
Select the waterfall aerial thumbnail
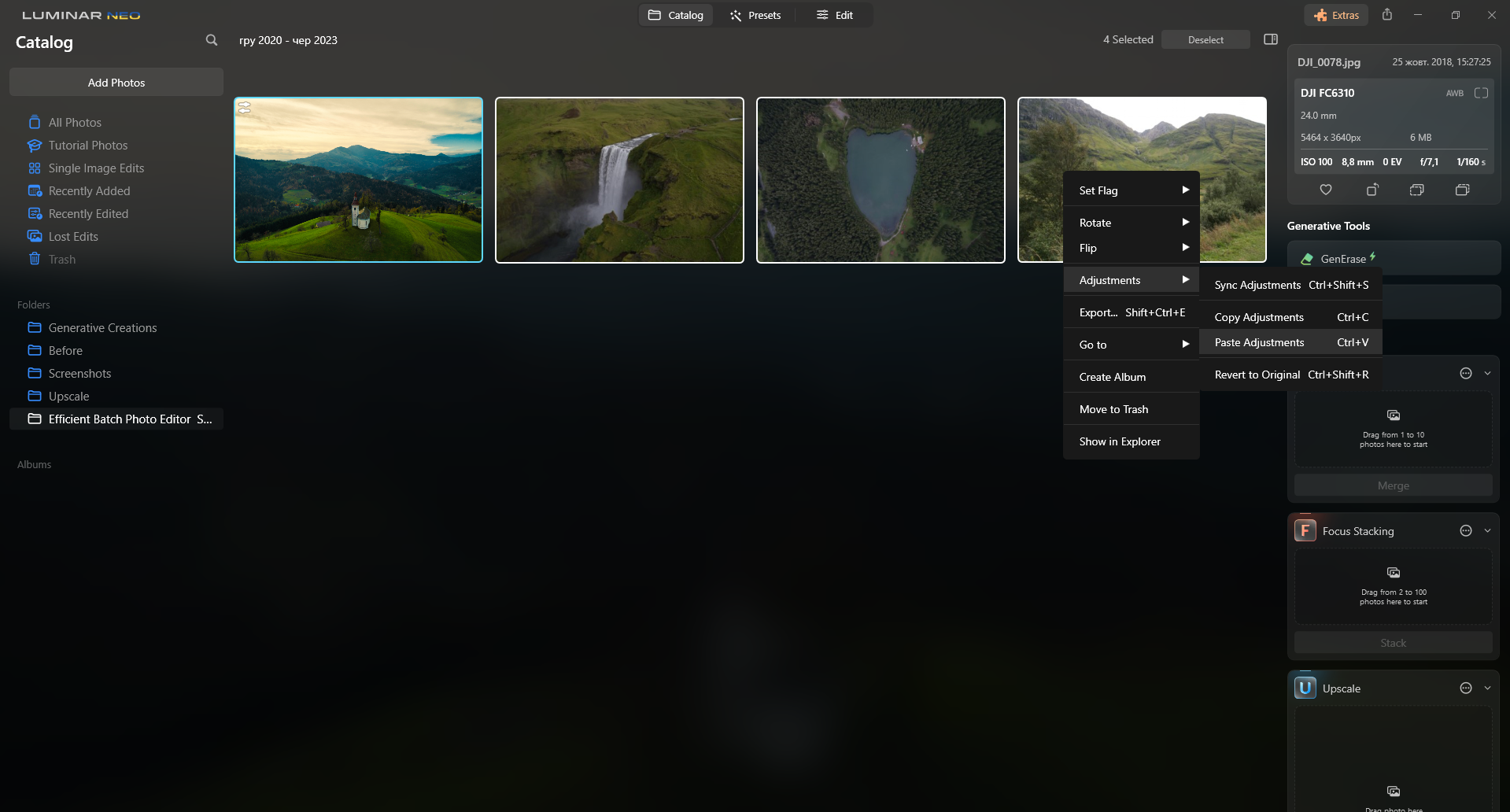pos(619,179)
